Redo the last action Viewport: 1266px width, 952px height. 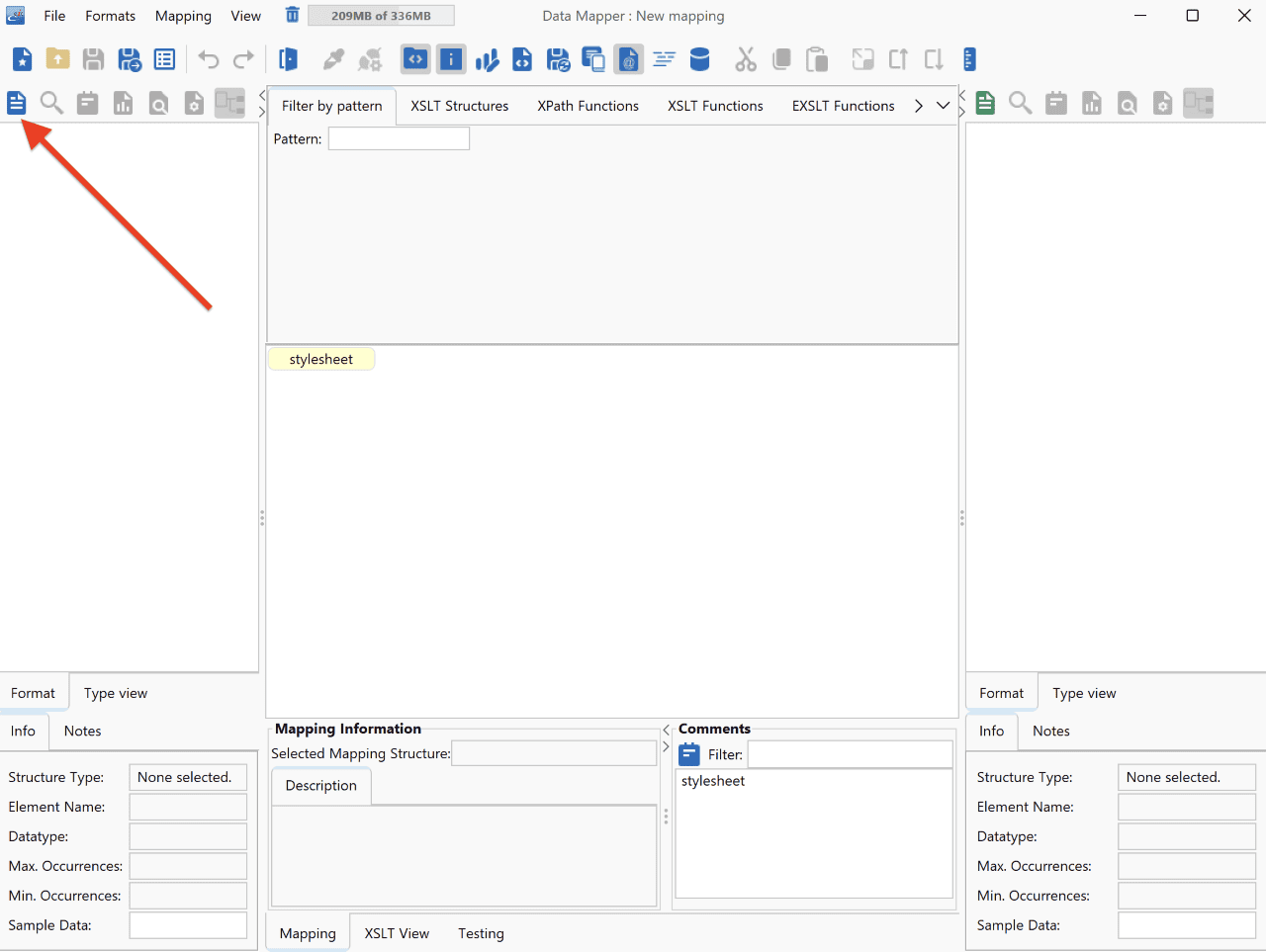coord(243,59)
